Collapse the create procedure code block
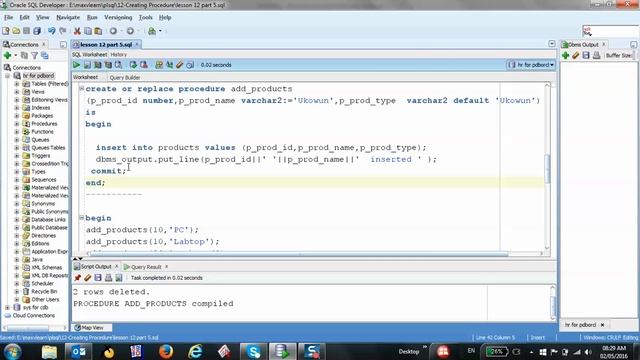Viewport: 640px width, 360px height. coord(81,88)
